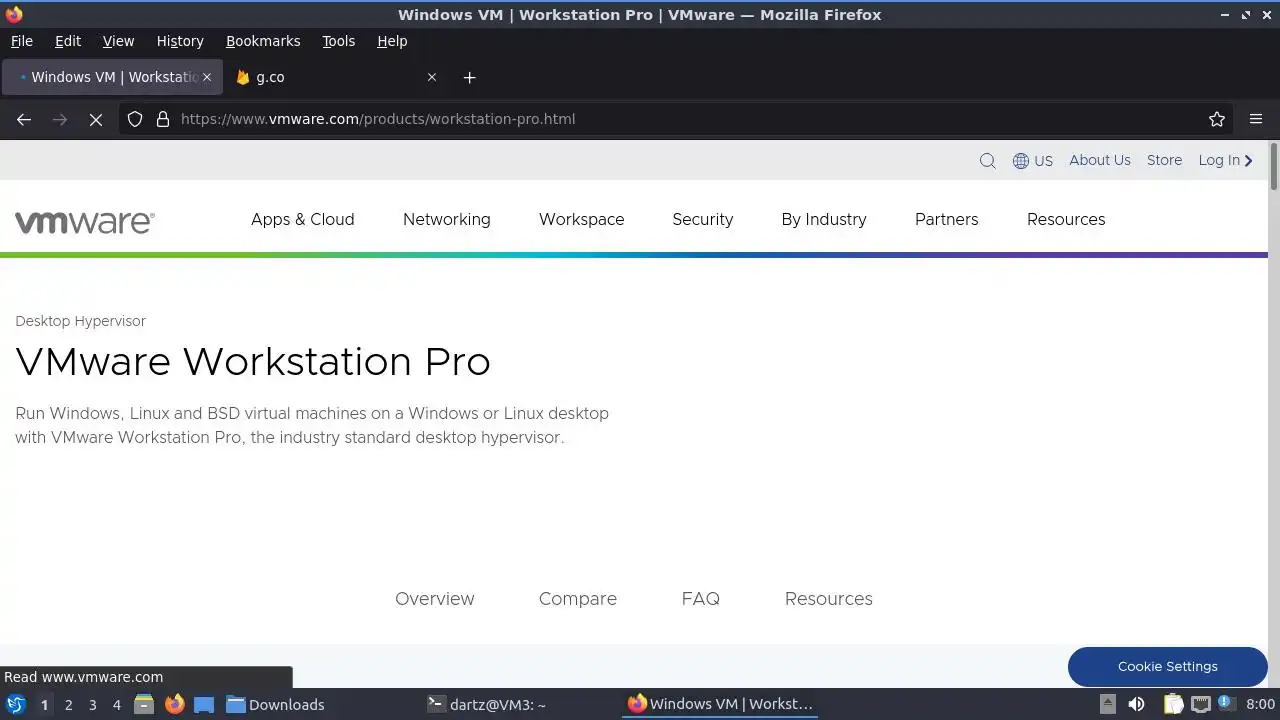
Task: Expand the Workspace navigation menu
Action: (582, 219)
